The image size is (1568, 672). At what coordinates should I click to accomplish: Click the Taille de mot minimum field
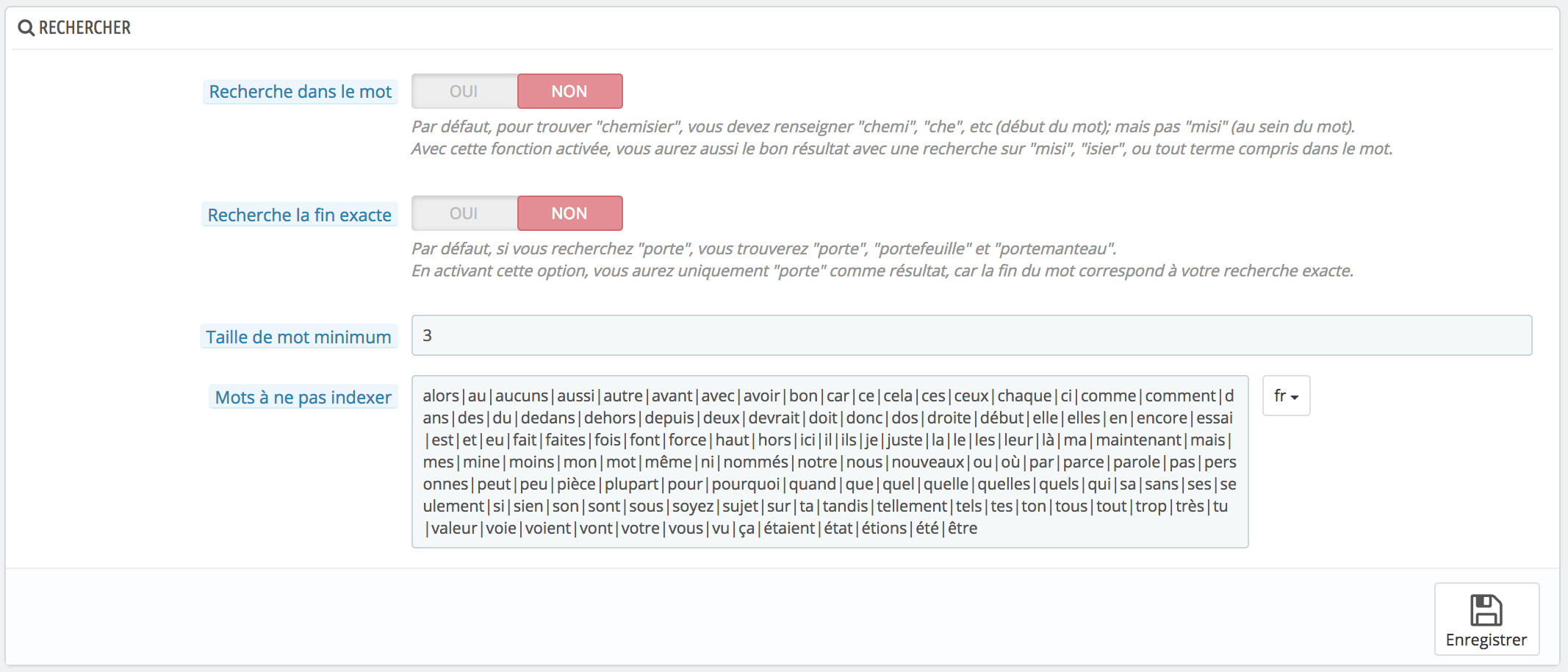pyautogui.click(x=970, y=335)
